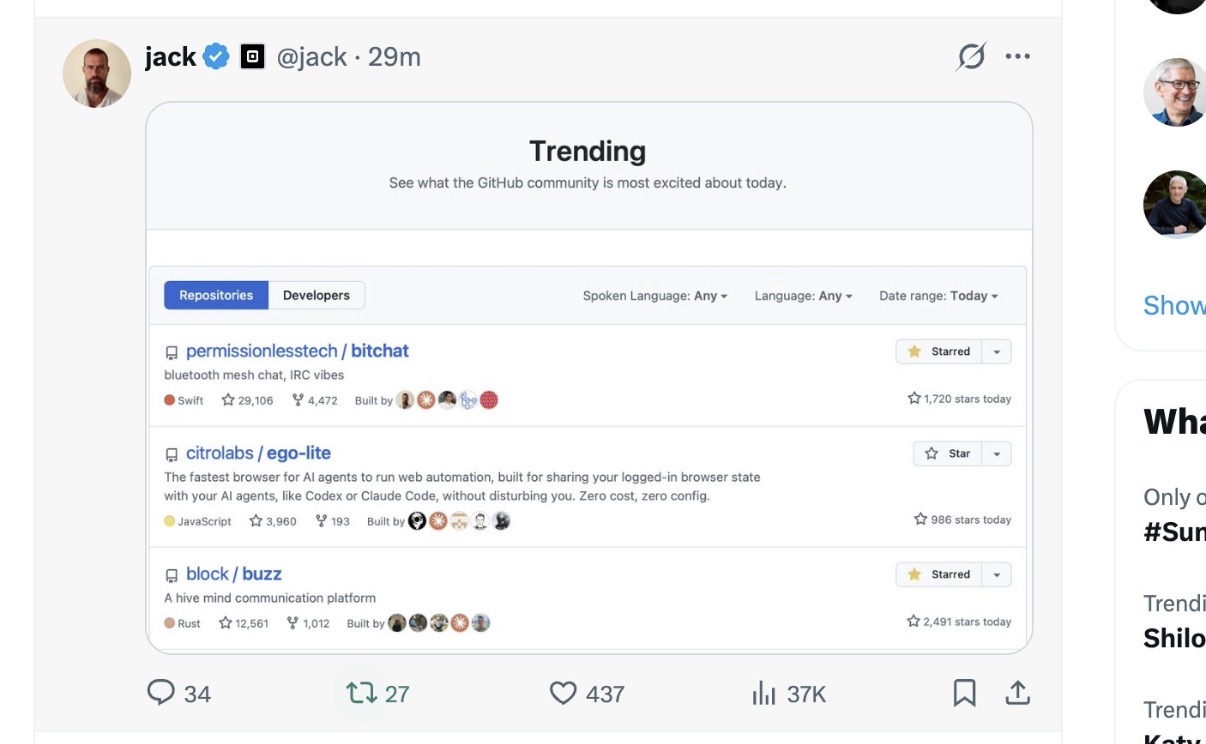This screenshot has width=1206, height=744.
Task: Star the citrolabs/ego-lite repository
Action: [947, 453]
